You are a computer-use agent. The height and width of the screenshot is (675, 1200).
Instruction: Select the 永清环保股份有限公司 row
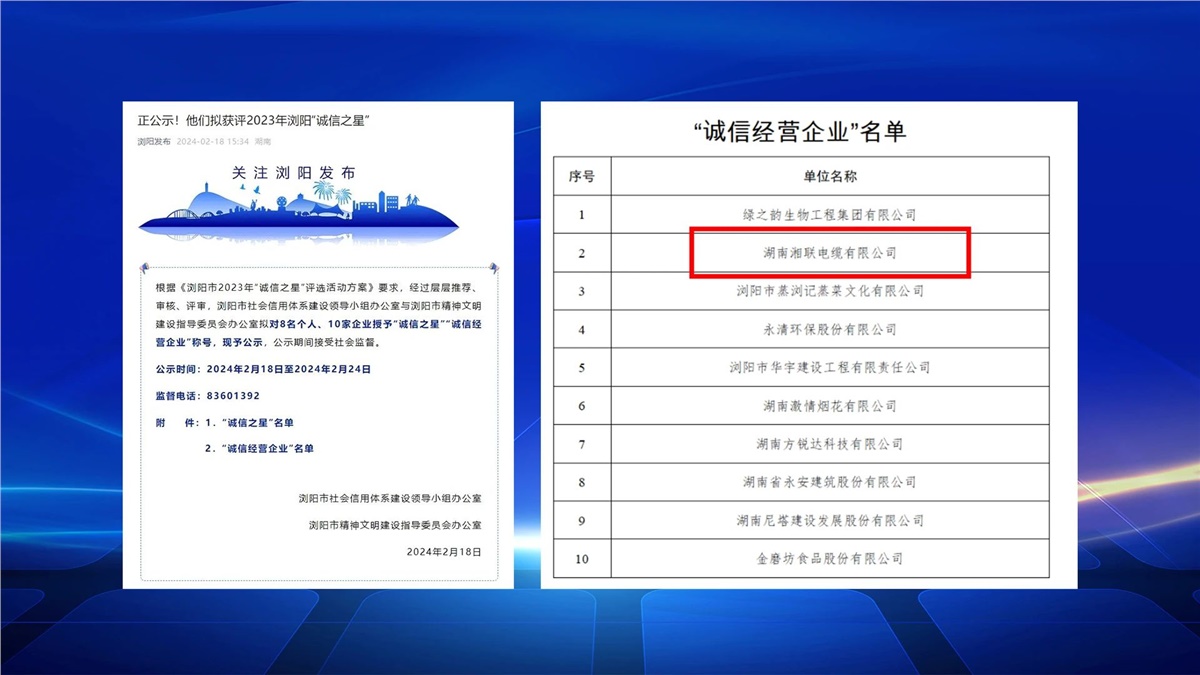pos(829,329)
